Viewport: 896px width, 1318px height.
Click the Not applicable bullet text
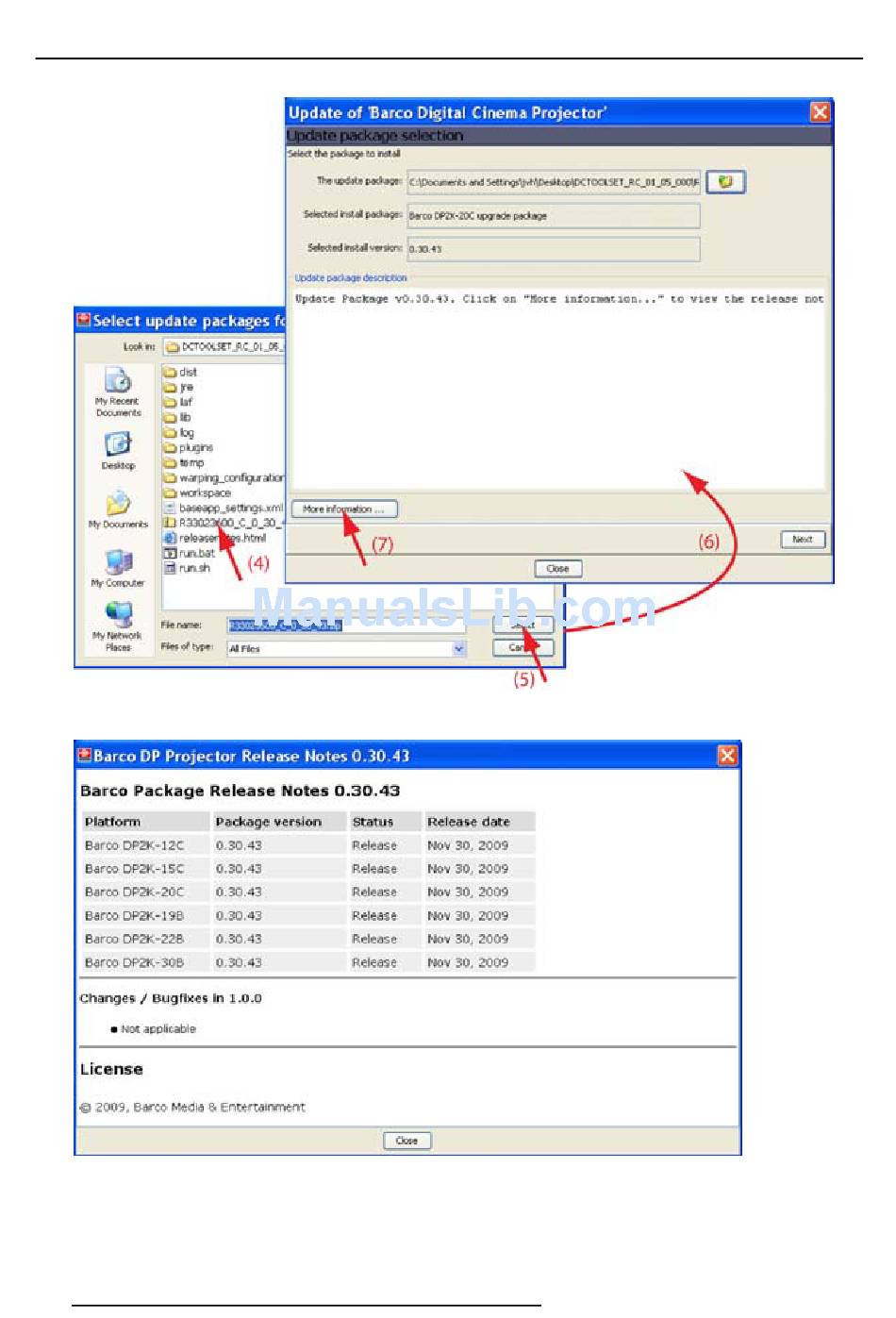[158, 1029]
